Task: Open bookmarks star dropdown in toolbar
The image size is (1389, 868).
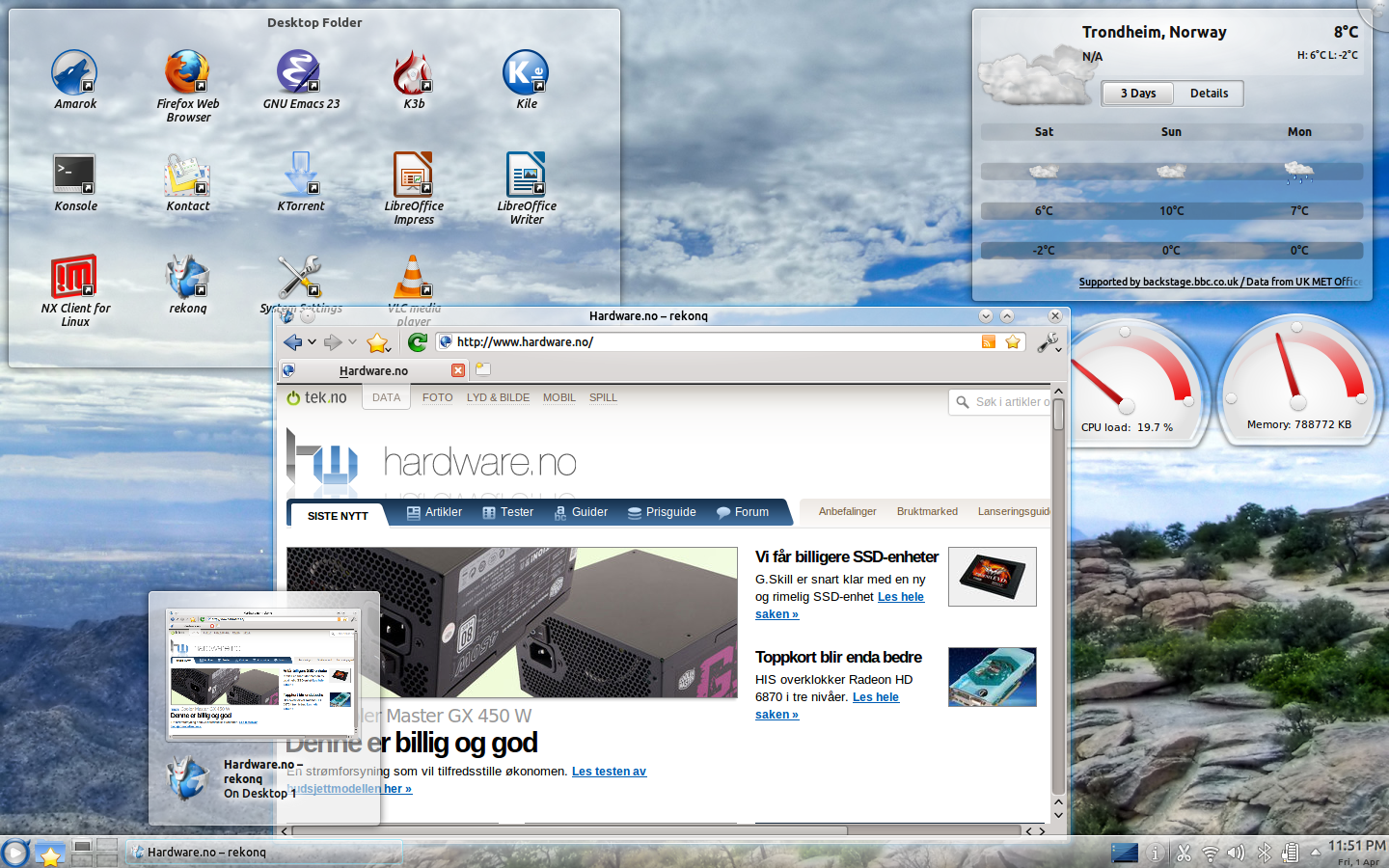Action: (x=378, y=342)
